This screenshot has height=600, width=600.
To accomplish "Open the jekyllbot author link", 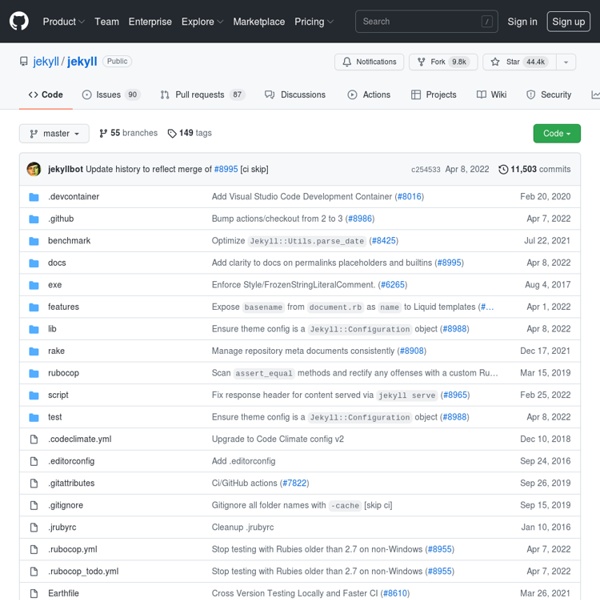I will tap(65, 169).
